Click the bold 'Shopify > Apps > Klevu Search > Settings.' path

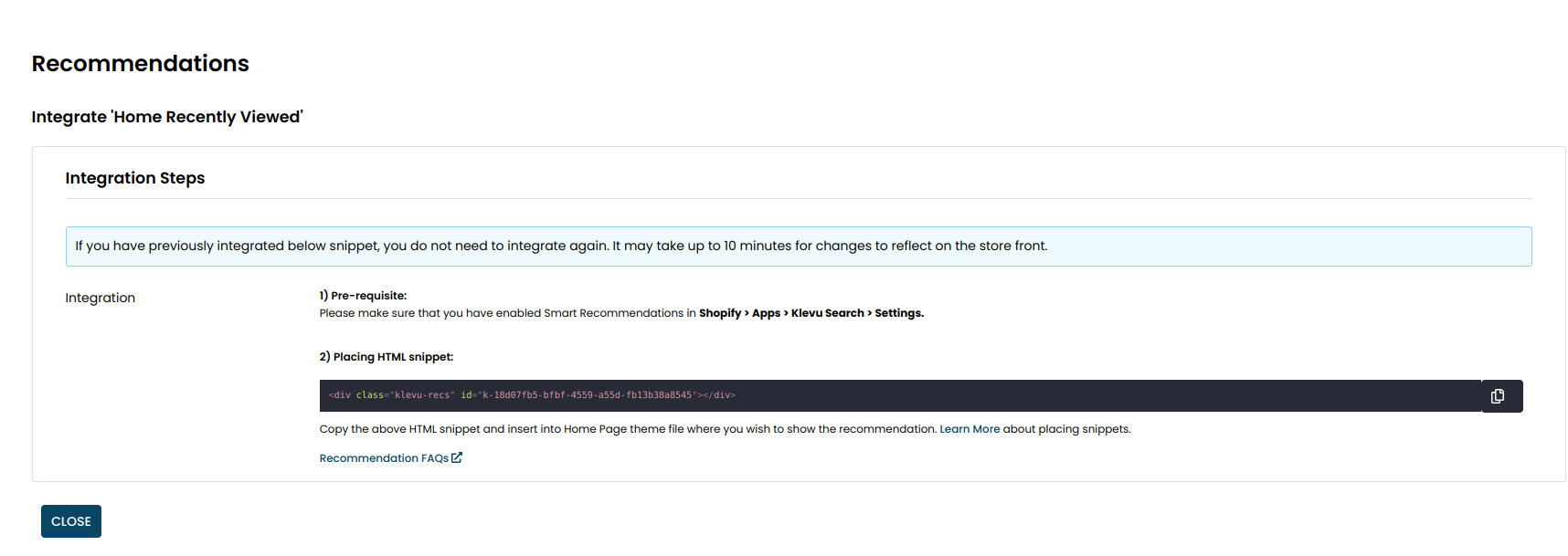[x=810, y=313]
